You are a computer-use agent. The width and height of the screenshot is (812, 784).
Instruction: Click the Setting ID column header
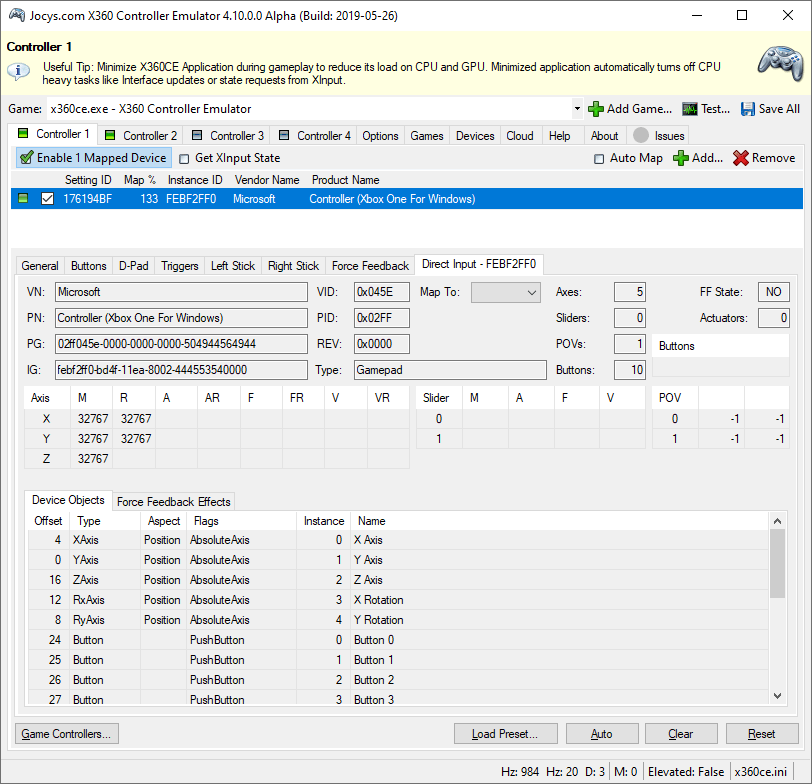coord(88,180)
